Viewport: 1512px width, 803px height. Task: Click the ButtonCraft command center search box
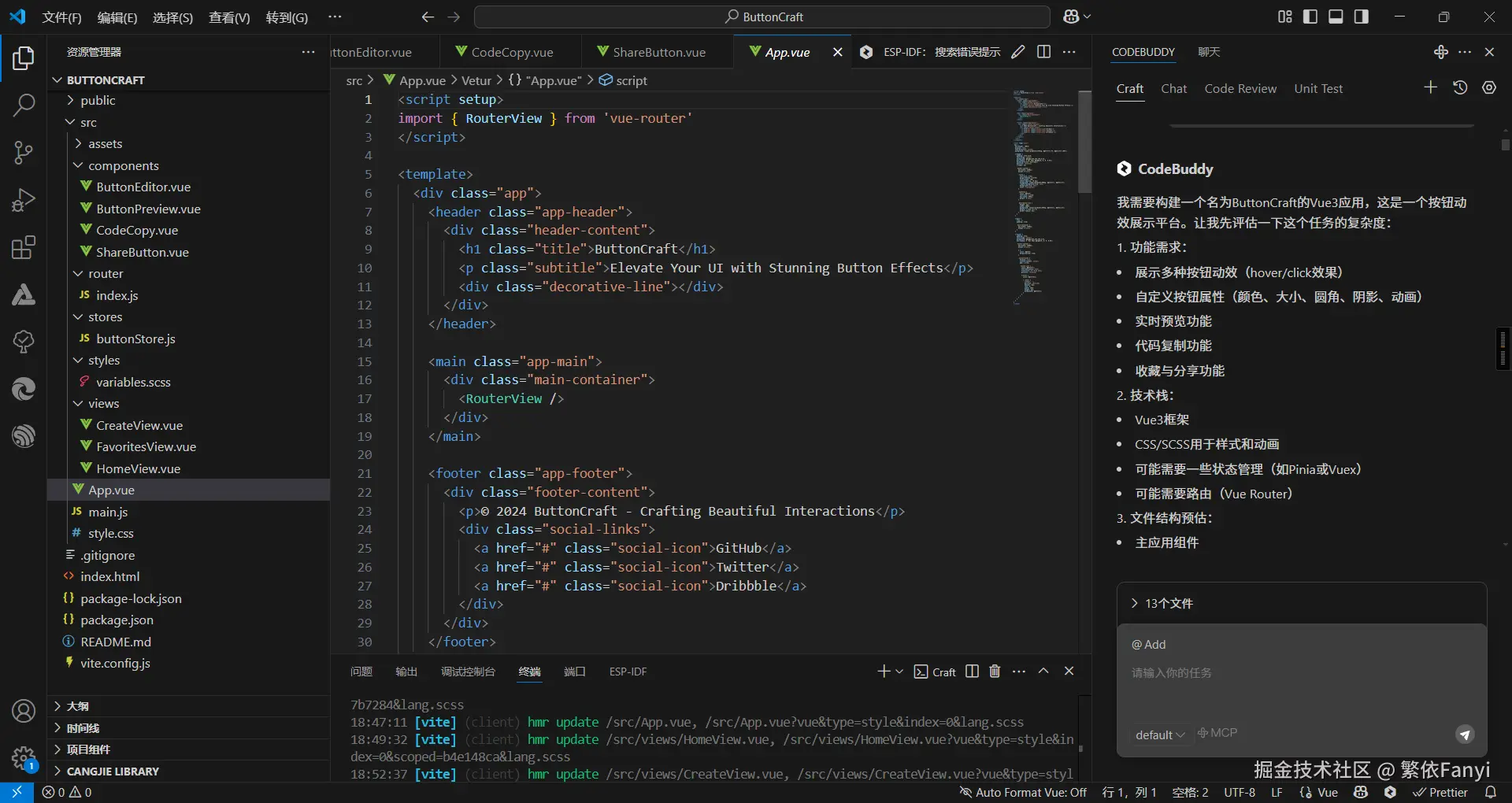[762, 17]
